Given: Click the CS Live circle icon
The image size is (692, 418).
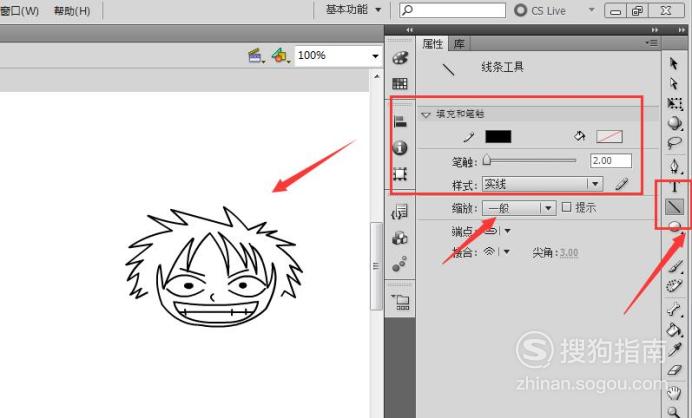Looking at the screenshot, I should click(521, 10).
